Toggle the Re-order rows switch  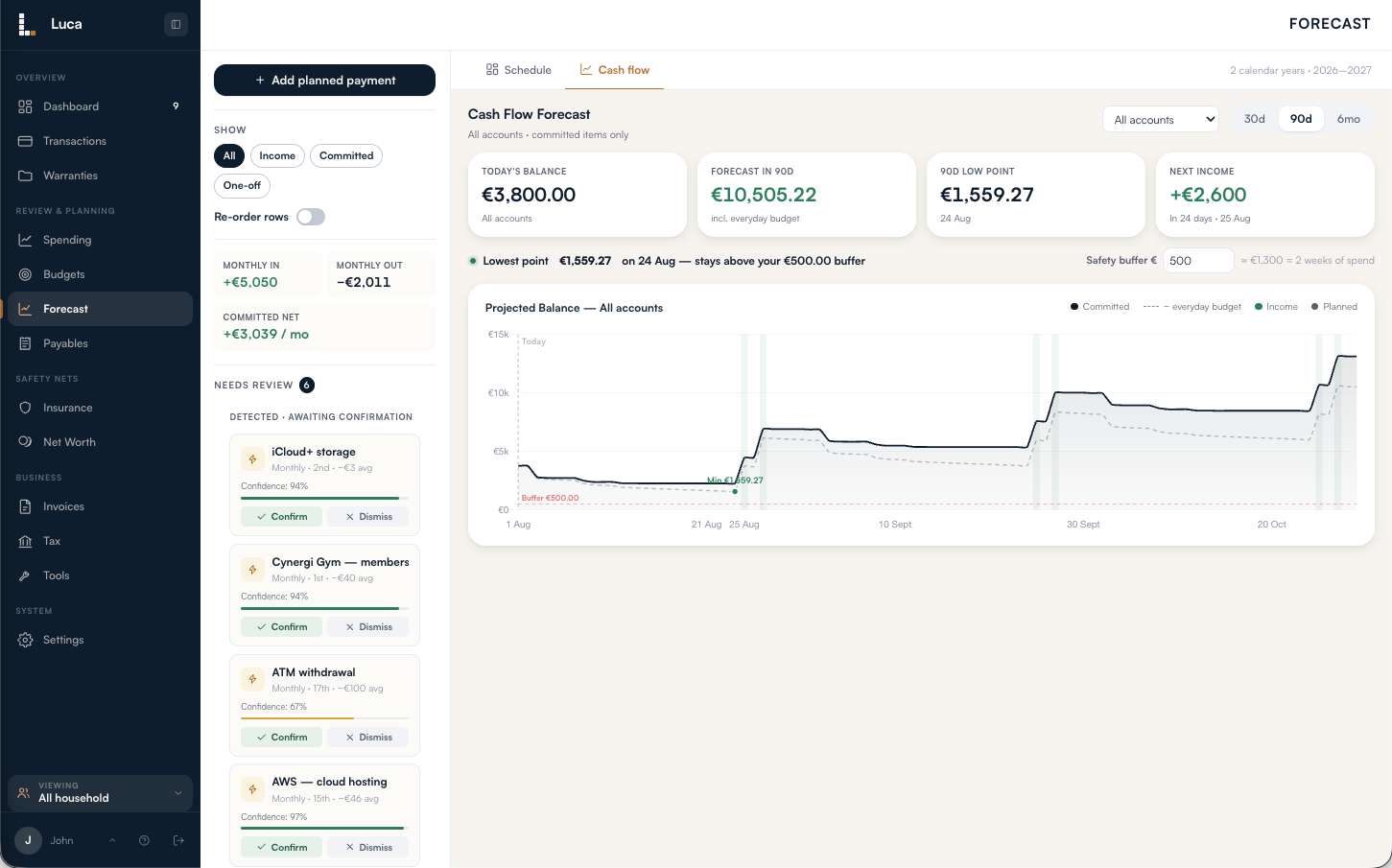pos(311,217)
